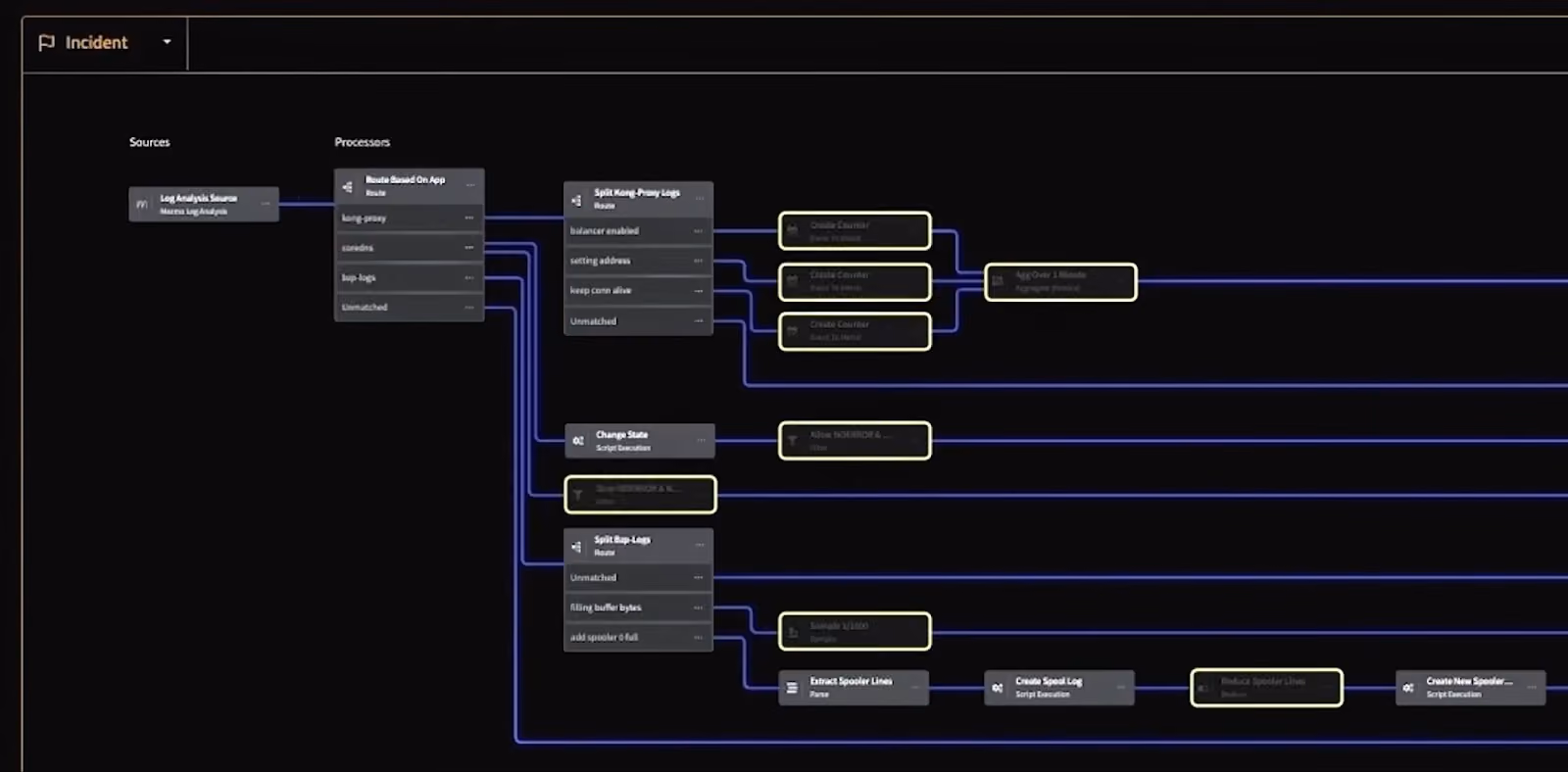The width and height of the screenshot is (1568, 772).
Task: Open balancer enabled row more options
Action: coord(699,231)
